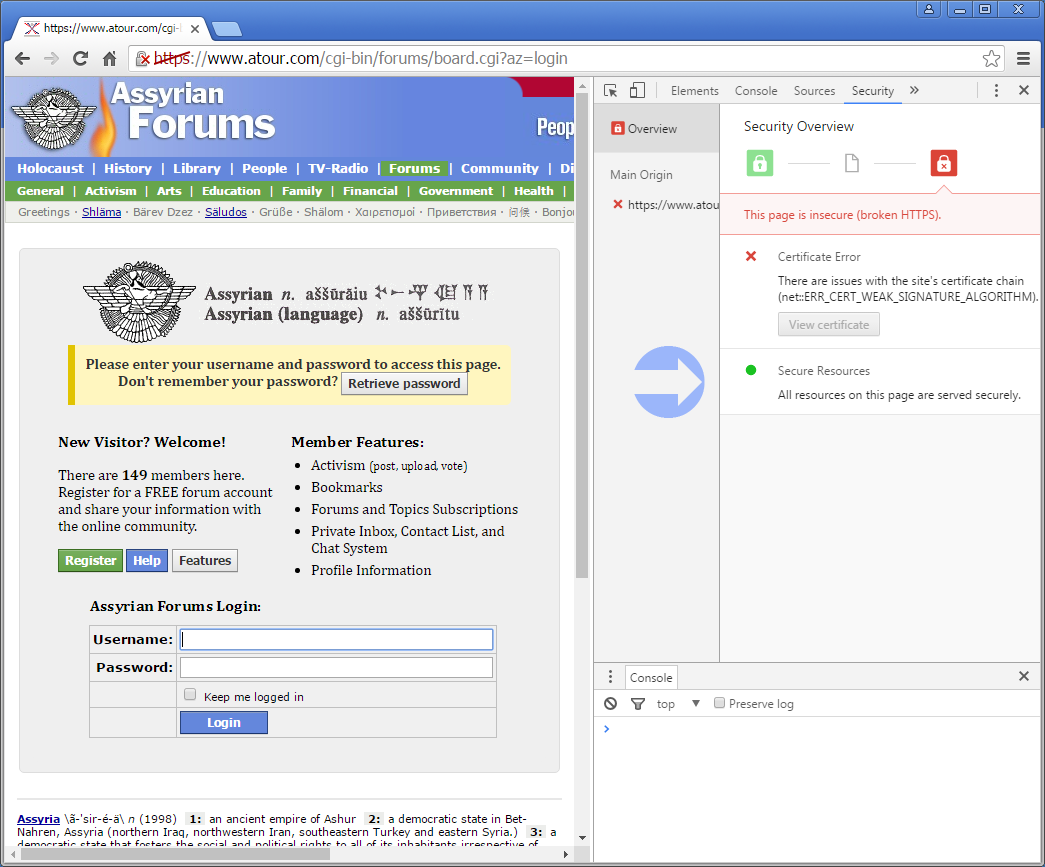Open the General forum category
Viewport: 1045px width, 867px height.
click(41, 191)
